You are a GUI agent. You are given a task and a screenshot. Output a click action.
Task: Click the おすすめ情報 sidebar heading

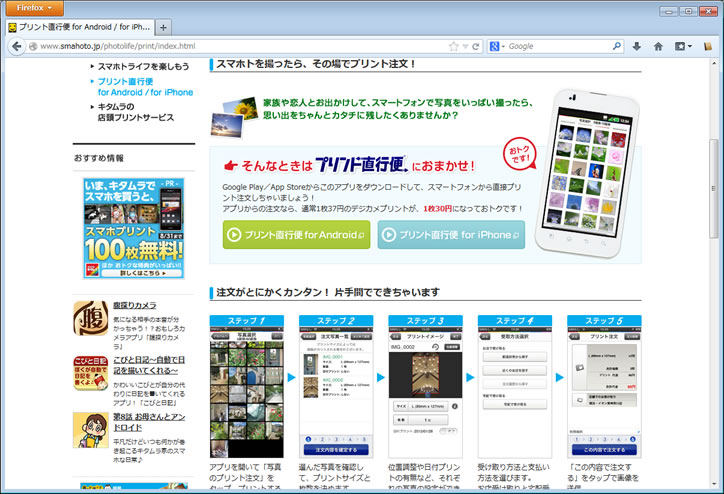tap(99, 158)
